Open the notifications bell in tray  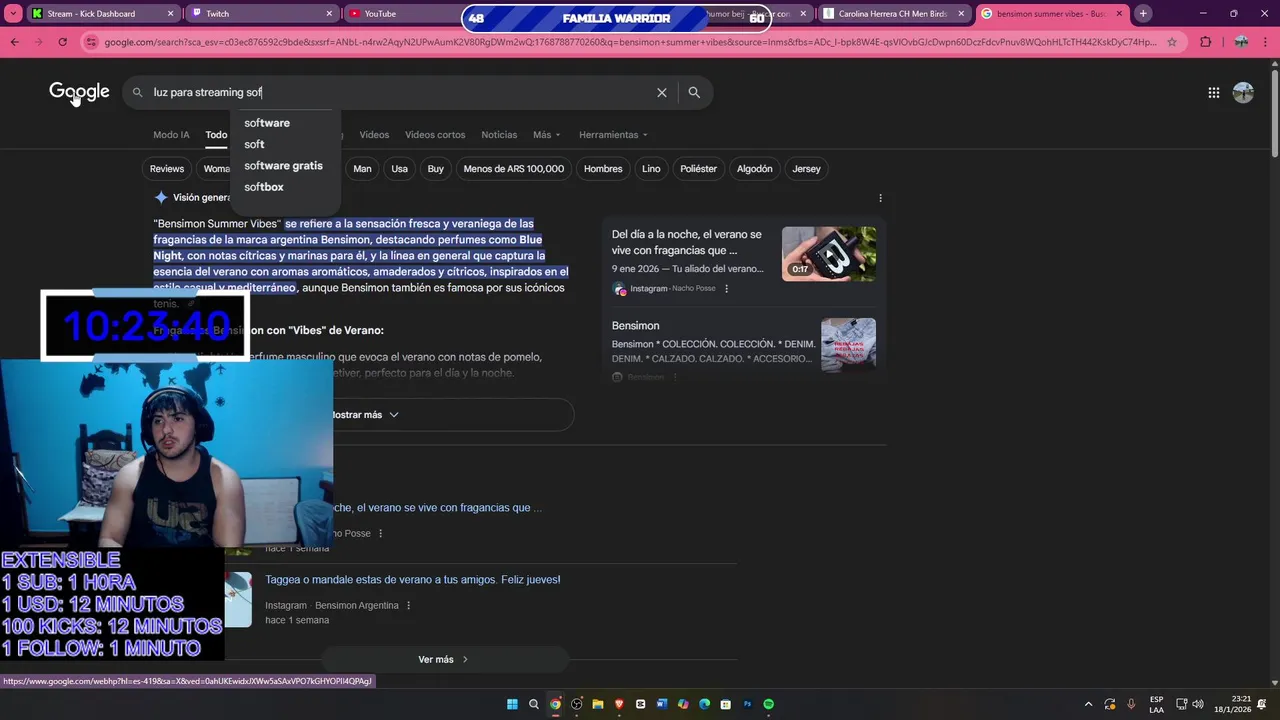tap(1262, 704)
